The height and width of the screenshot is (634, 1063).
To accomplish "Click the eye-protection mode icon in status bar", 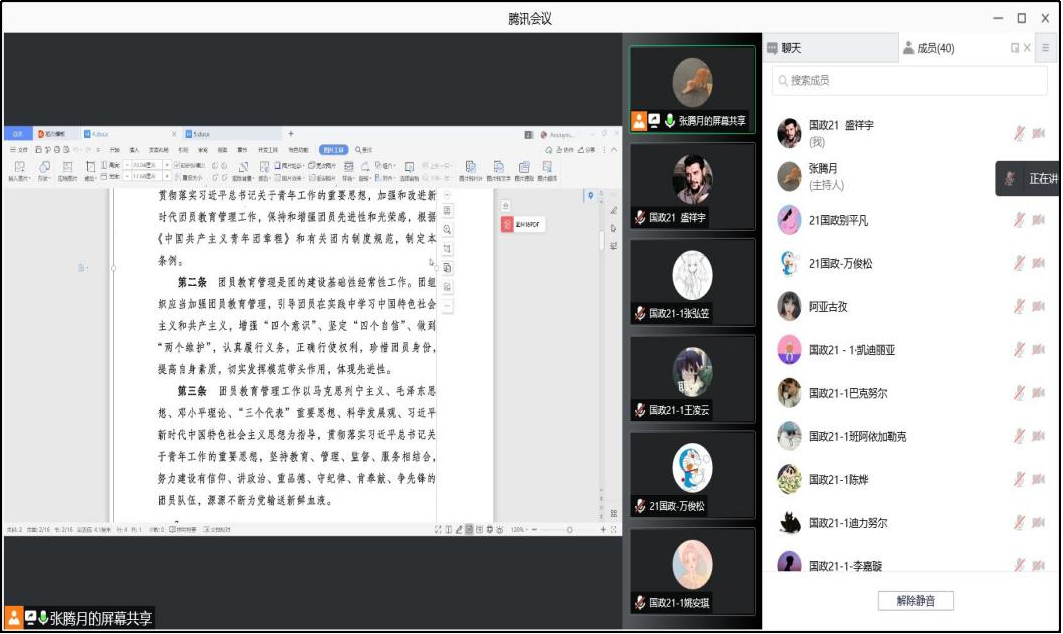I will (x=490, y=529).
